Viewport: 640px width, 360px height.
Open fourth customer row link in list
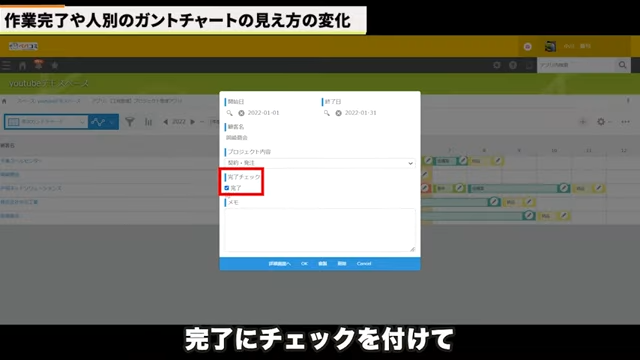pyautogui.click(x=19, y=202)
